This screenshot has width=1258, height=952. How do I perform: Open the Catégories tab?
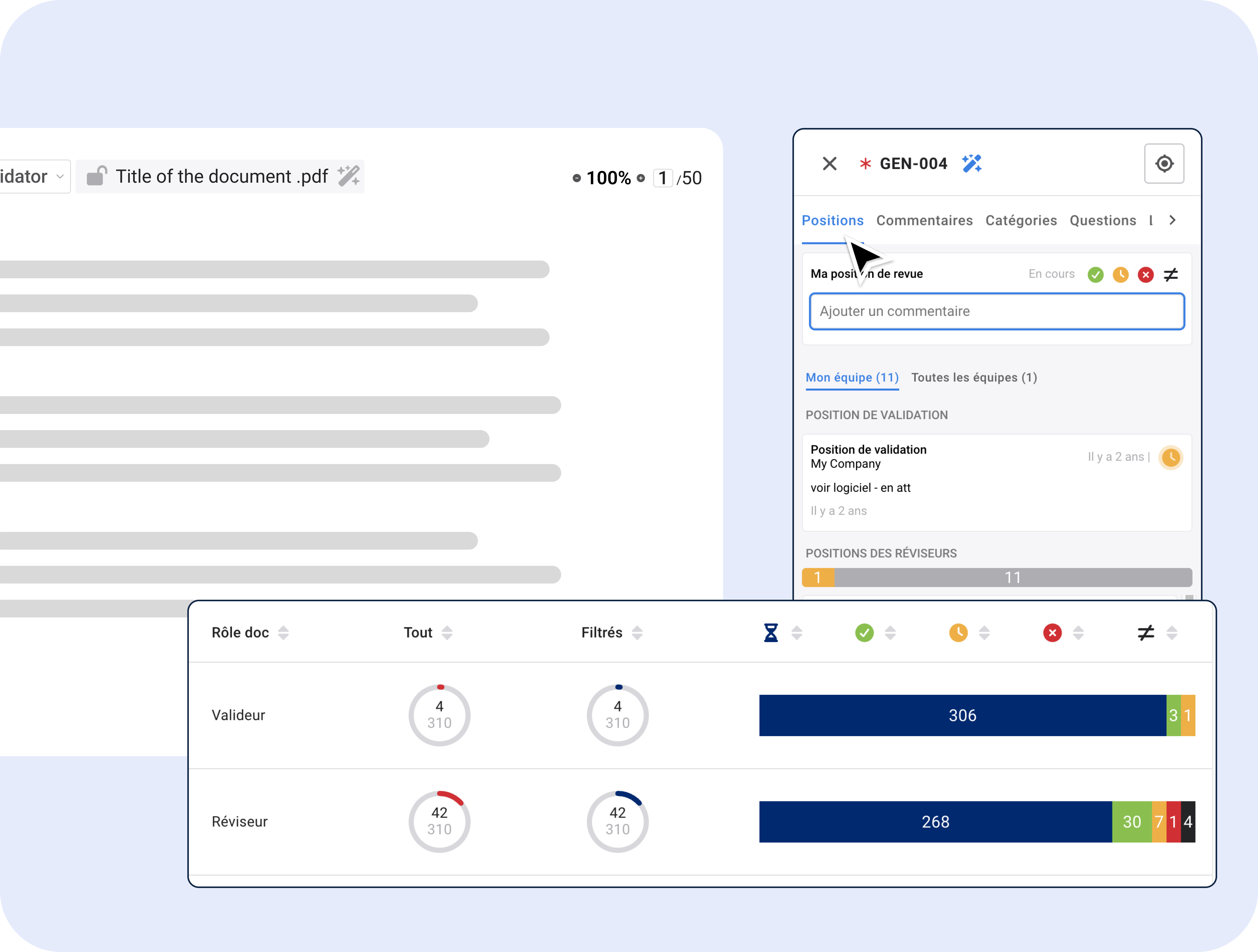click(1021, 220)
